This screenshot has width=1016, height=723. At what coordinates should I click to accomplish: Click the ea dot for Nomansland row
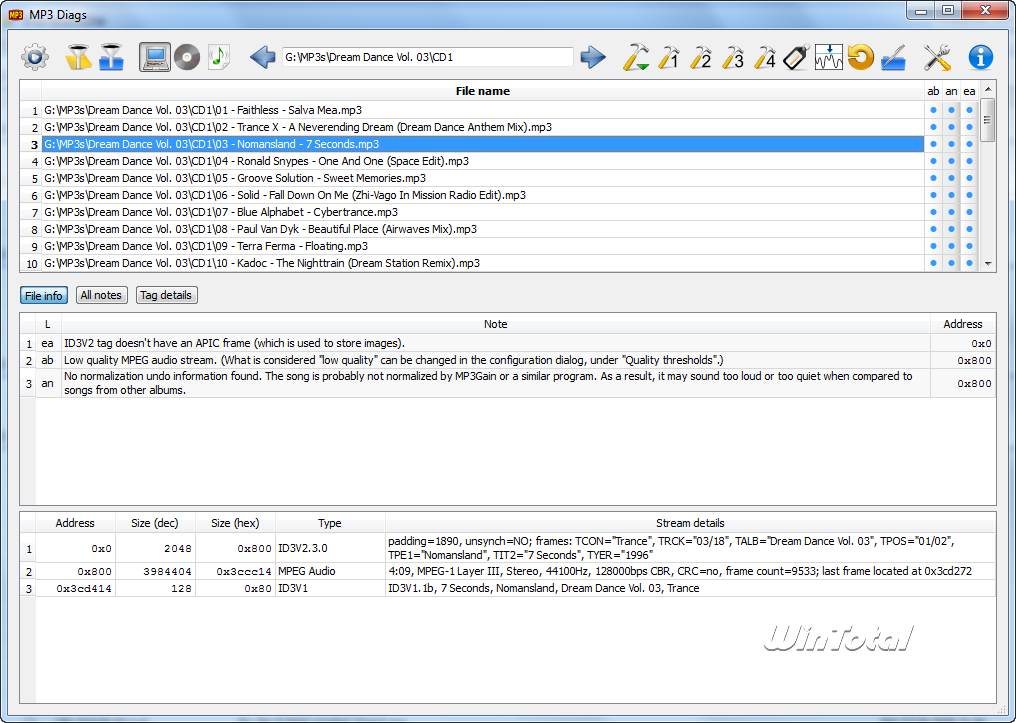click(969, 144)
